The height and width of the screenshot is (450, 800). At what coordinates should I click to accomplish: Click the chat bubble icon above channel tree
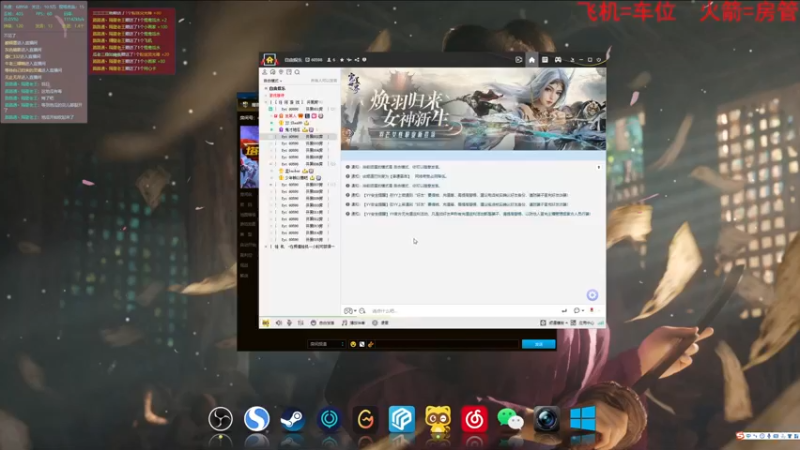(x=273, y=72)
